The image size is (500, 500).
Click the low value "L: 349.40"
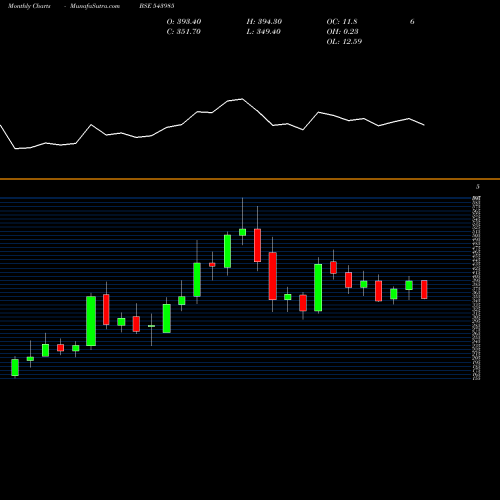tap(263, 32)
